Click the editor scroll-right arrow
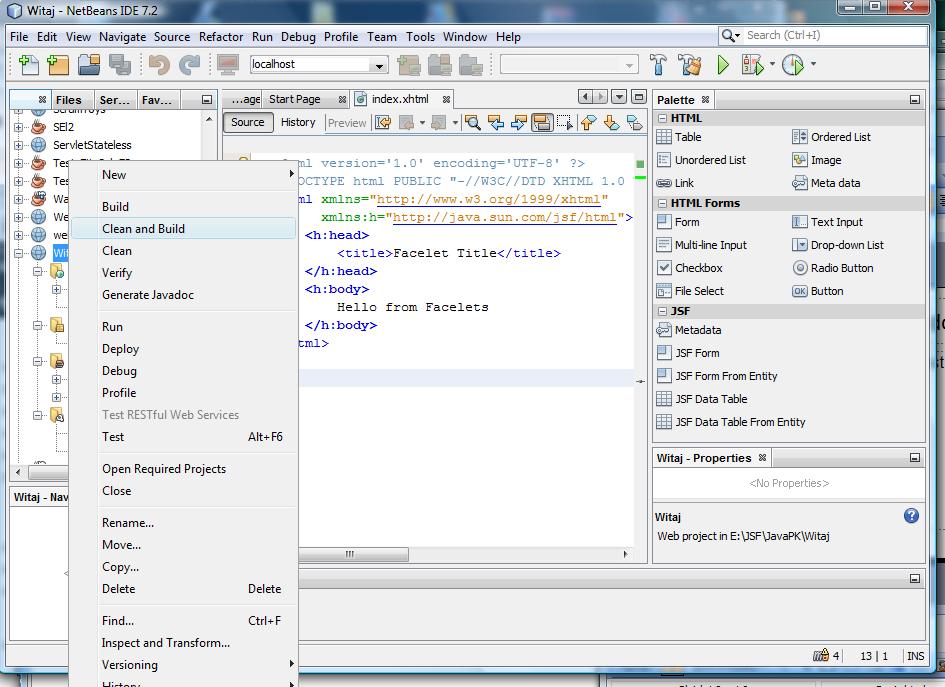 pyautogui.click(x=625, y=554)
